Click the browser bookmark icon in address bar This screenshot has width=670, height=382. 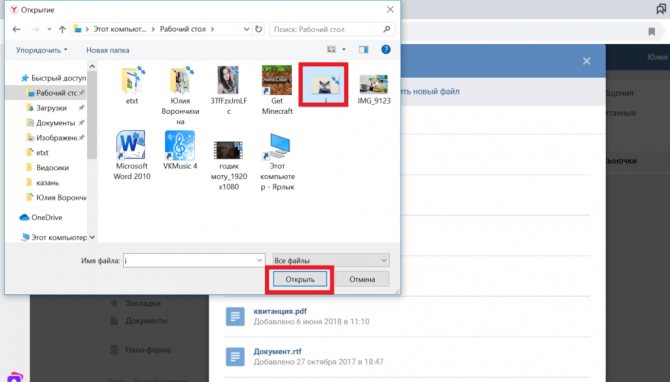click(x=652, y=31)
